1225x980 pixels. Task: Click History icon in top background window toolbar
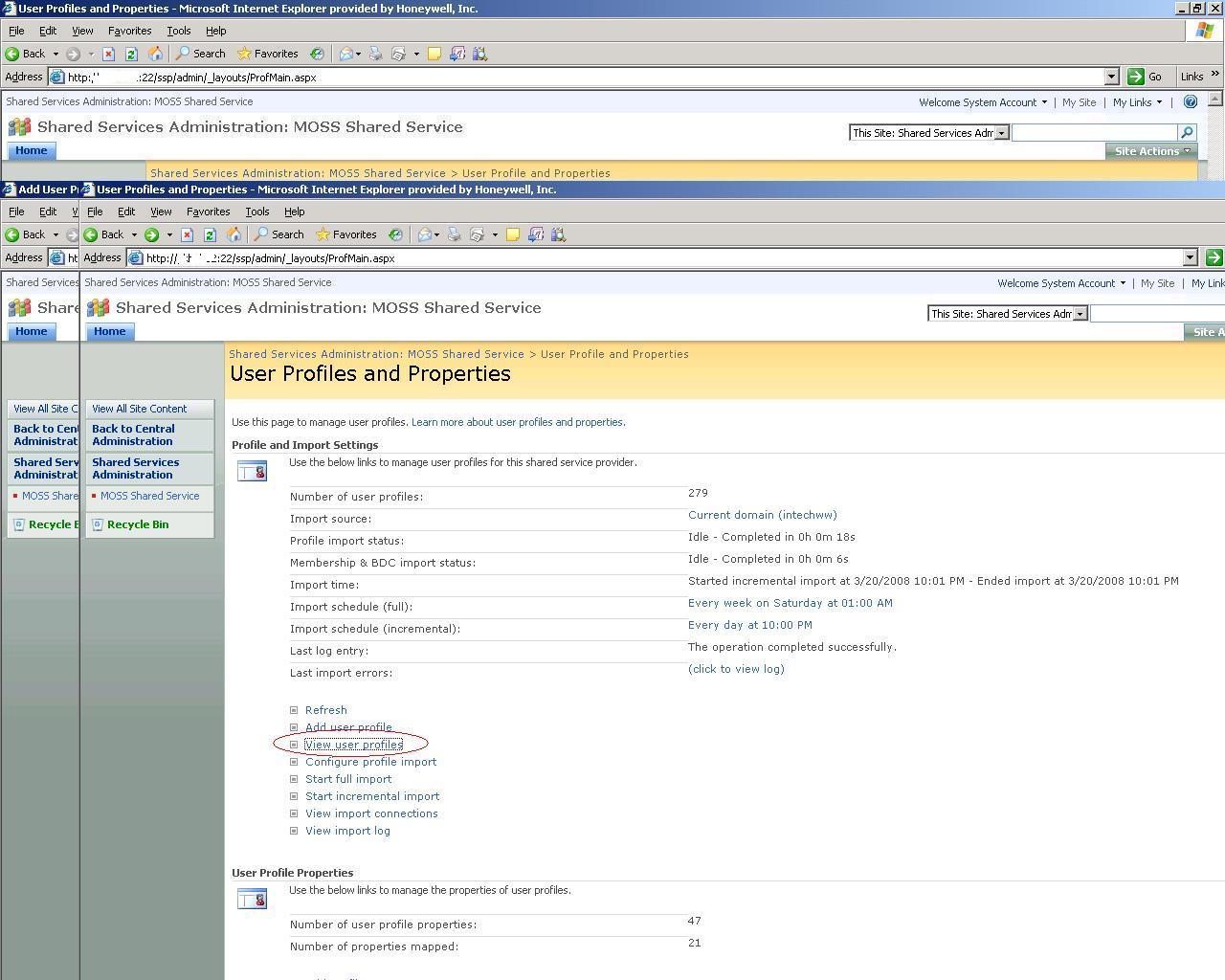(317, 54)
